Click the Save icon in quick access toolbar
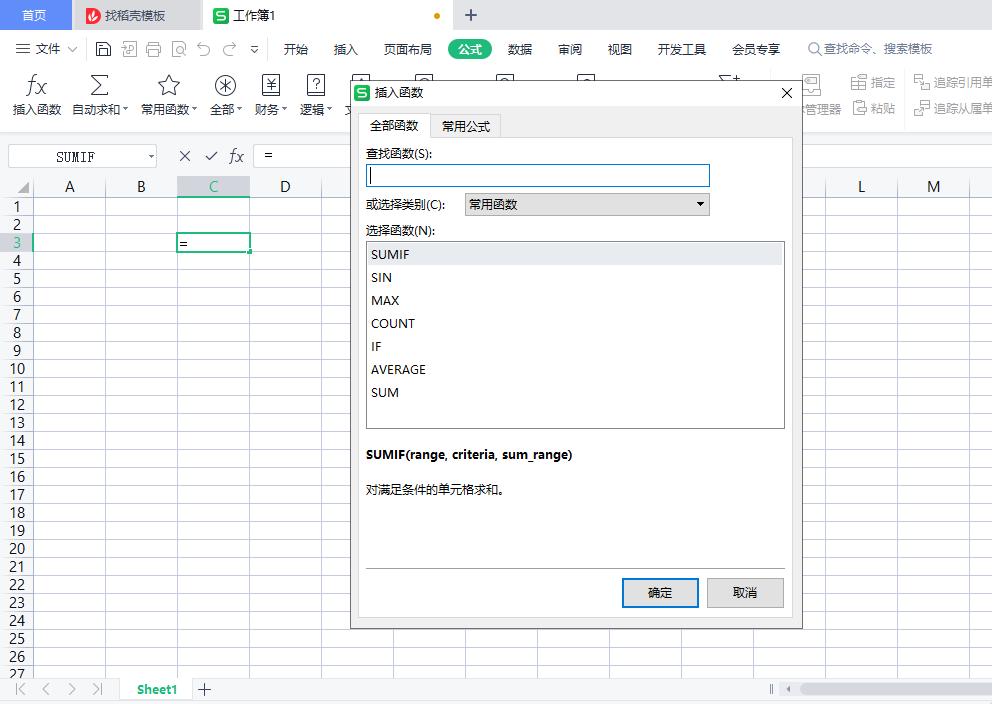992x704 pixels. pos(103,48)
